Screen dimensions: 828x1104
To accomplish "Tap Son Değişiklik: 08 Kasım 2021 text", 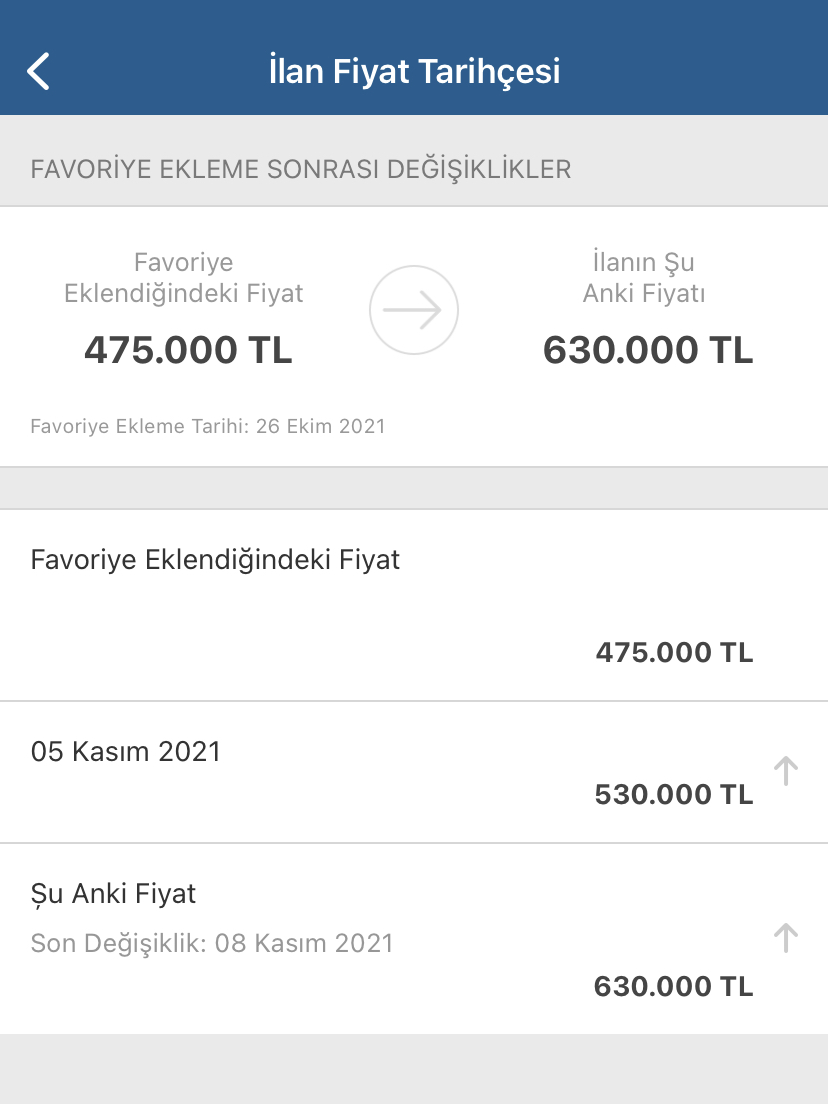I will pyautogui.click(x=212, y=943).
